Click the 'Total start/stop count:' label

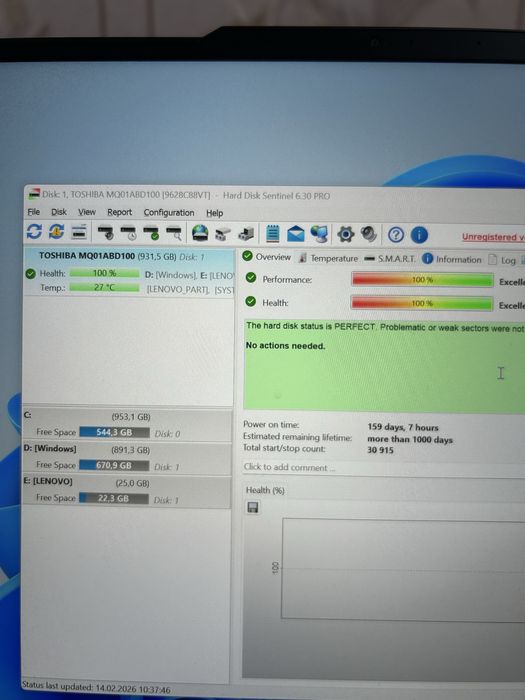(284, 448)
